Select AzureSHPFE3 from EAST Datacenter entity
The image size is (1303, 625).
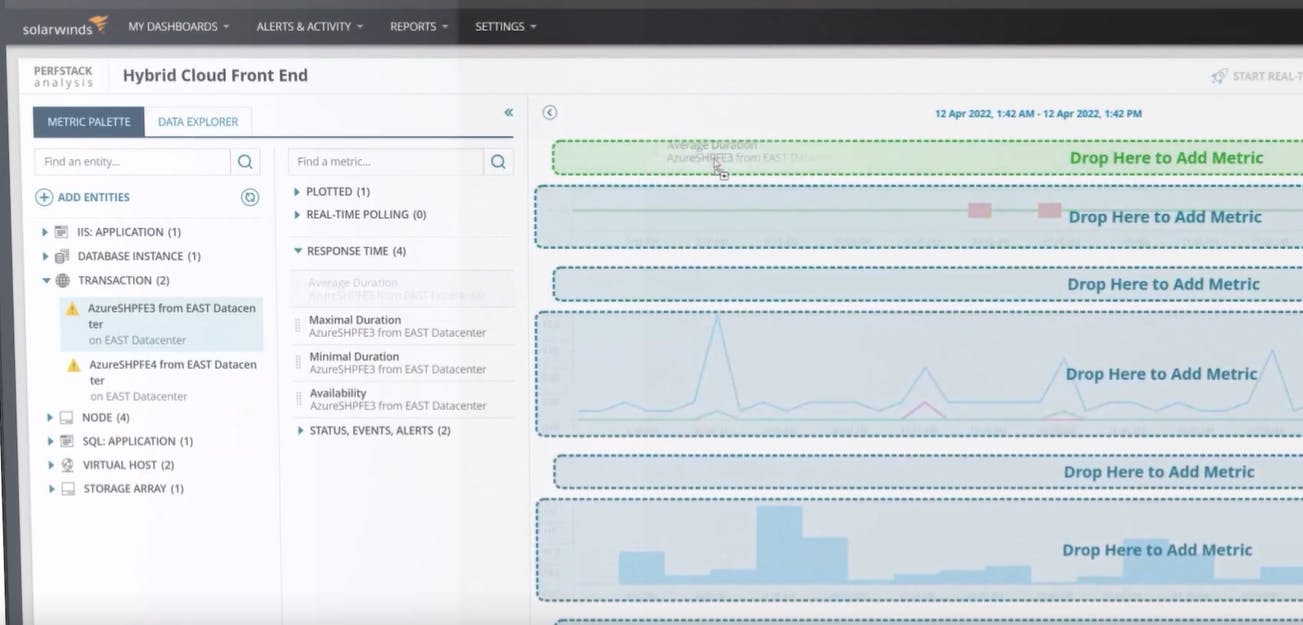pyautogui.click(x=162, y=324)
